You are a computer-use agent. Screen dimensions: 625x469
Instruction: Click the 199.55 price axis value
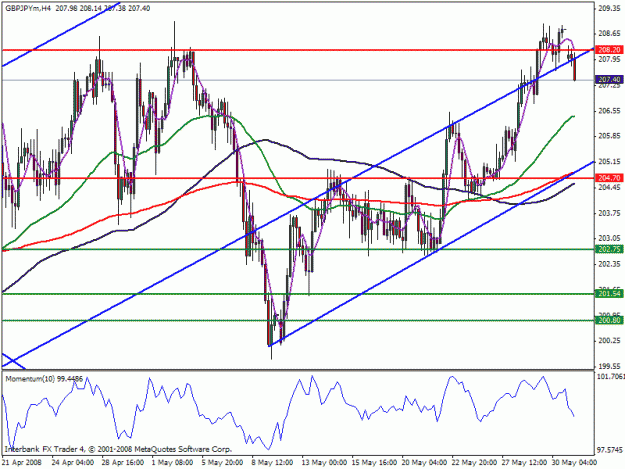pyautogui.click(x=609, y=366)
